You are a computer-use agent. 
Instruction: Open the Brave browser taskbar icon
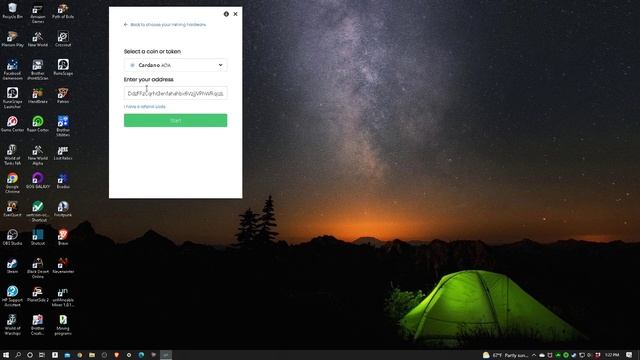click(x=116, y=355)
